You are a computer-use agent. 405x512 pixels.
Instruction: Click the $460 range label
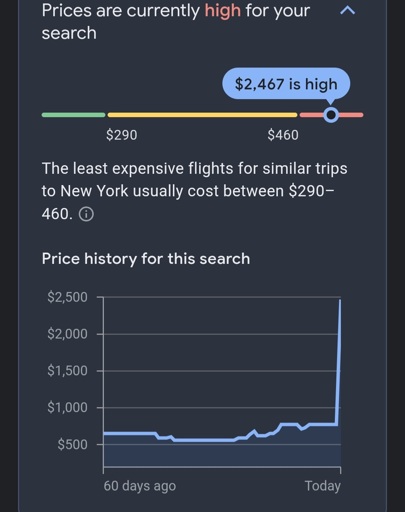click(283, 135)
